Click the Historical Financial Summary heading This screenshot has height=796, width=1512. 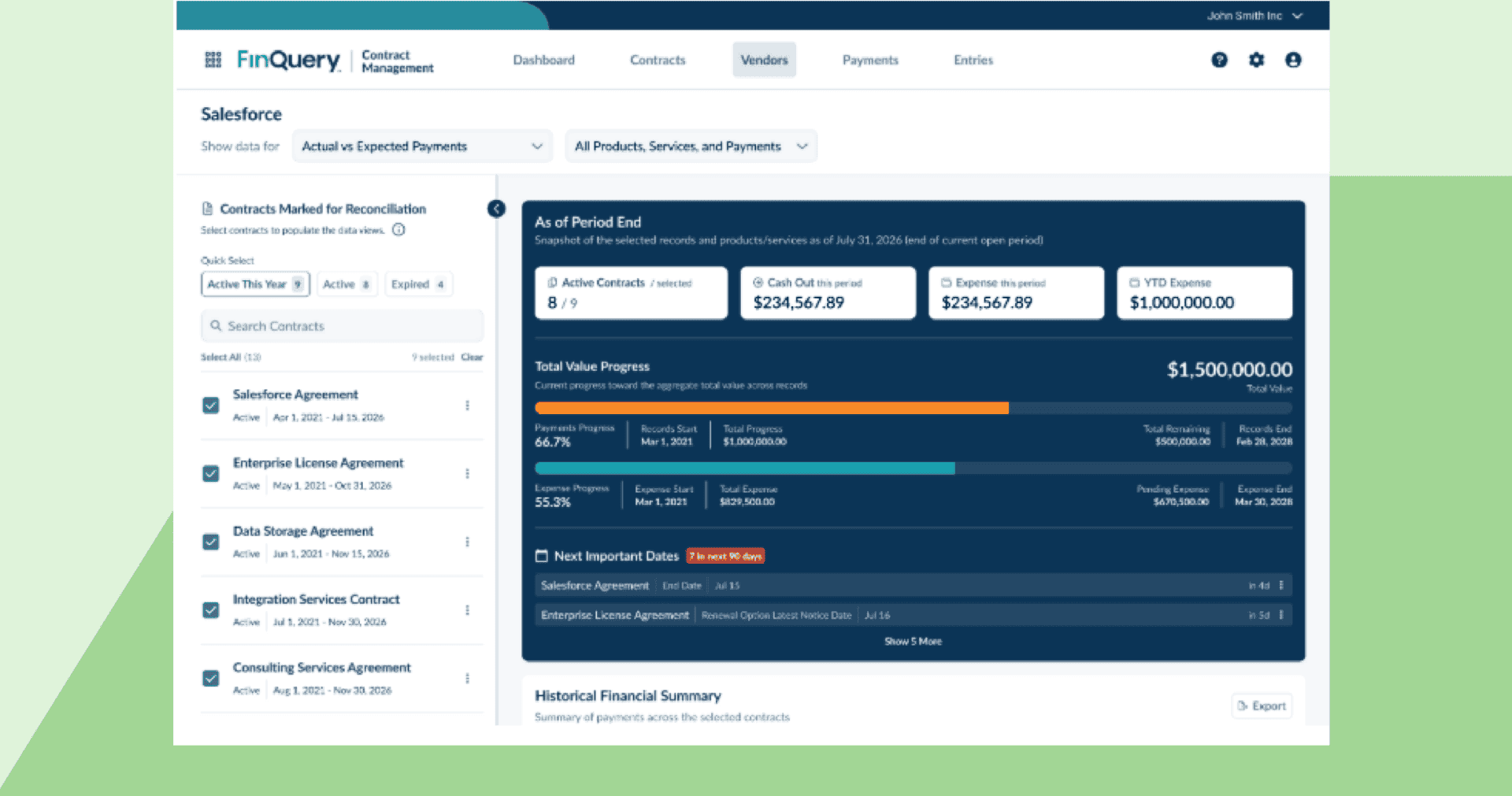(628, 696)
